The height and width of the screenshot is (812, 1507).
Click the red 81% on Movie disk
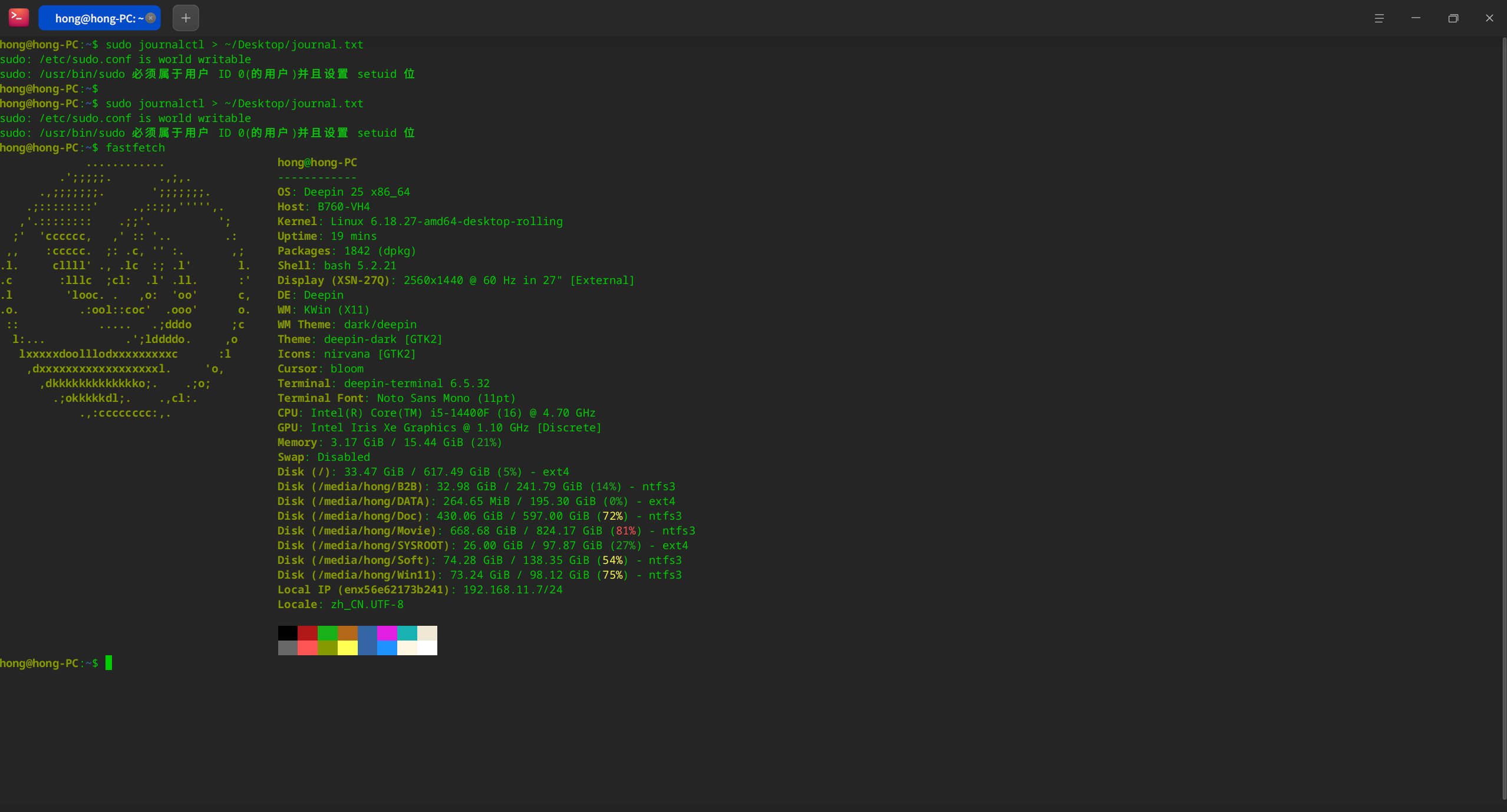coord(626,531)
